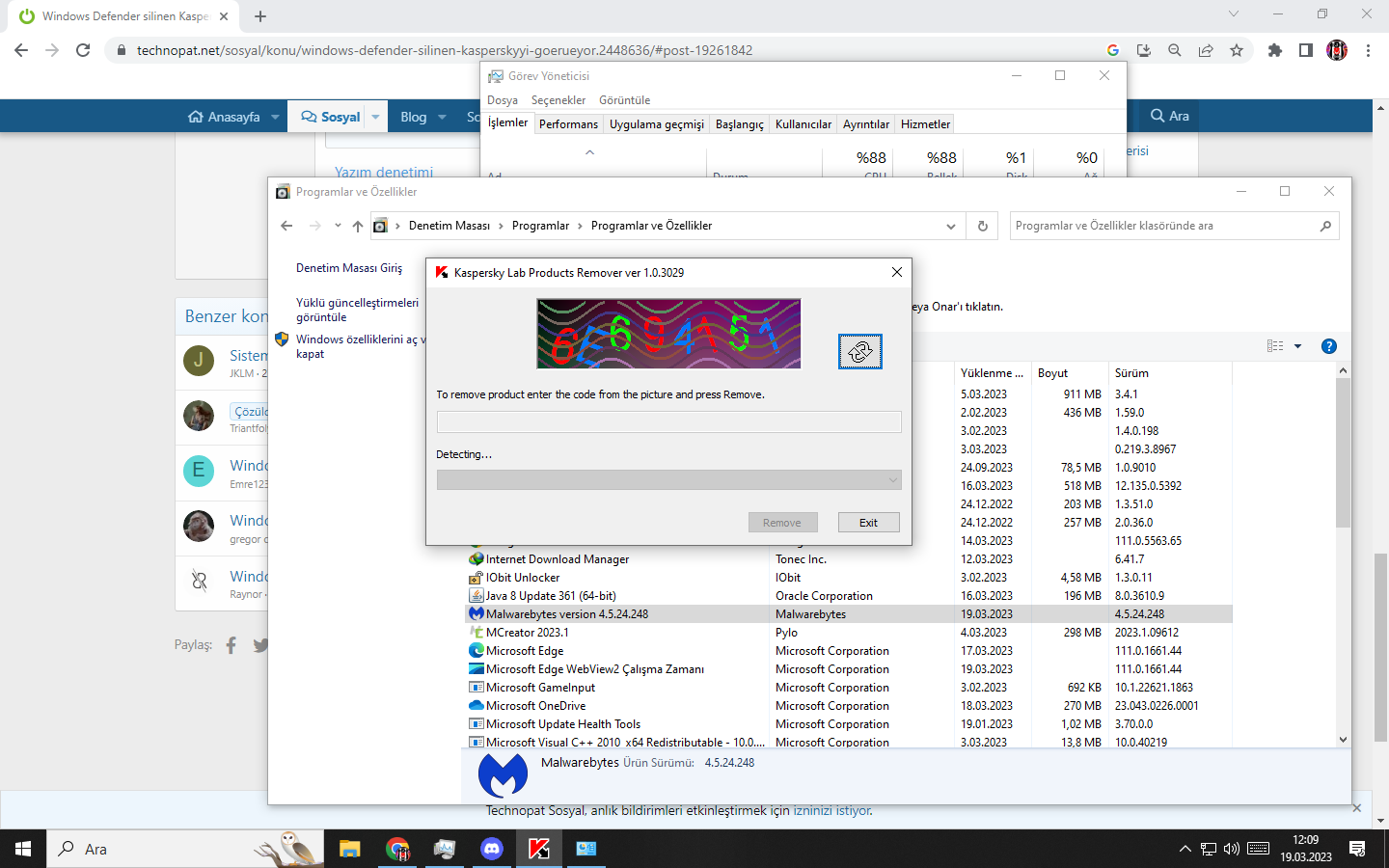Image resolution: width=1389 pixels, height=868 pixels.
Task: Open the help icon in Programs window
Action: [1328, 346]
